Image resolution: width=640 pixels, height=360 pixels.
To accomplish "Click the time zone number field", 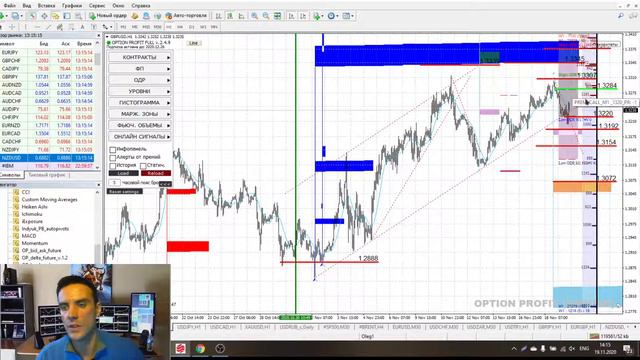I will (x=114, y=183).
